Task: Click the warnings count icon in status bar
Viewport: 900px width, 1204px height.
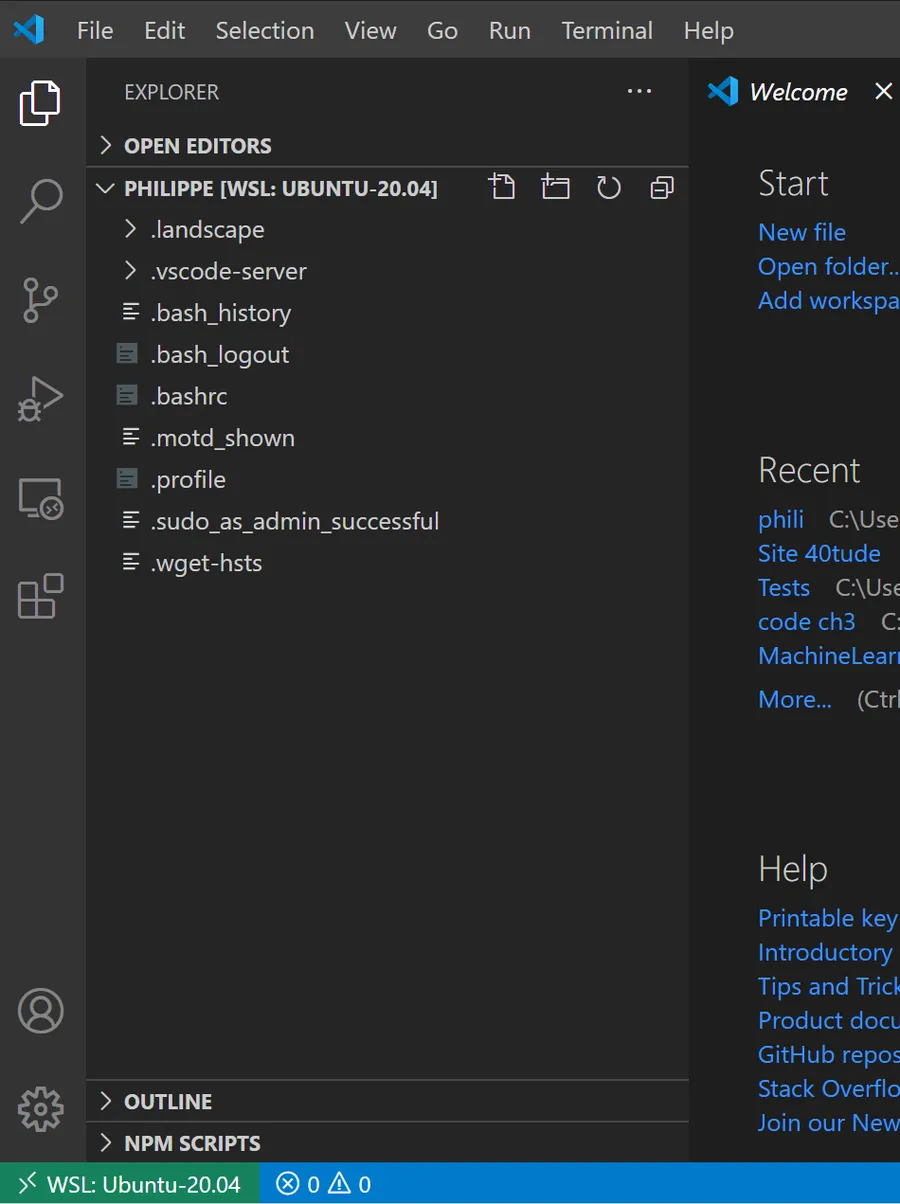Action: pos(340,1184)
